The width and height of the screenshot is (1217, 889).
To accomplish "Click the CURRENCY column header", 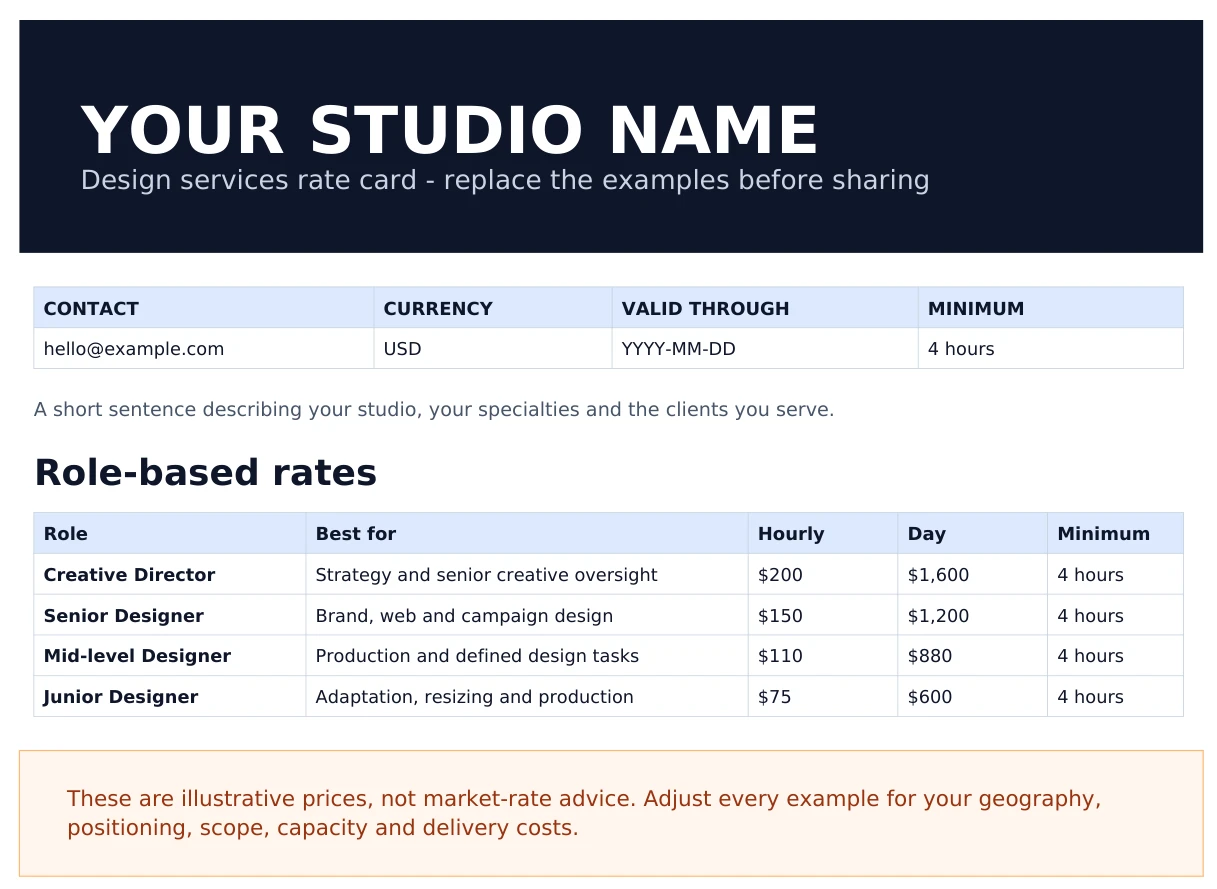I will 493,308.
